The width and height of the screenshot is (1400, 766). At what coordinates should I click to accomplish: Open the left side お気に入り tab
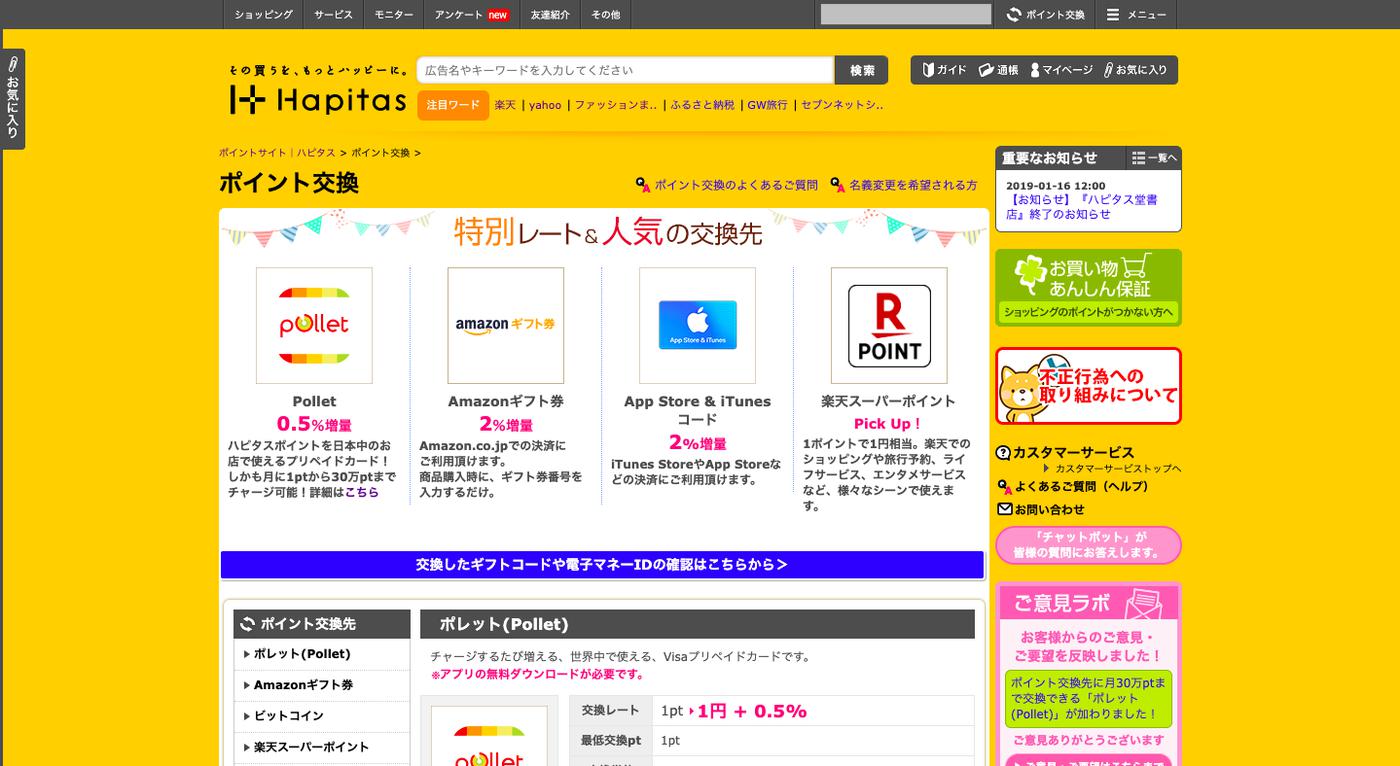tap(12, 99)
